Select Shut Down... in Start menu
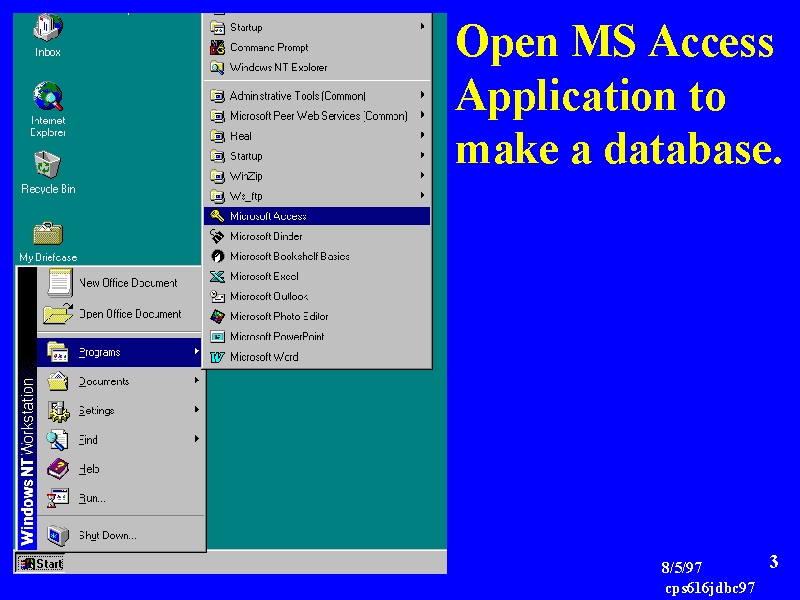This screenshot has width=800, height=600. 120,535
